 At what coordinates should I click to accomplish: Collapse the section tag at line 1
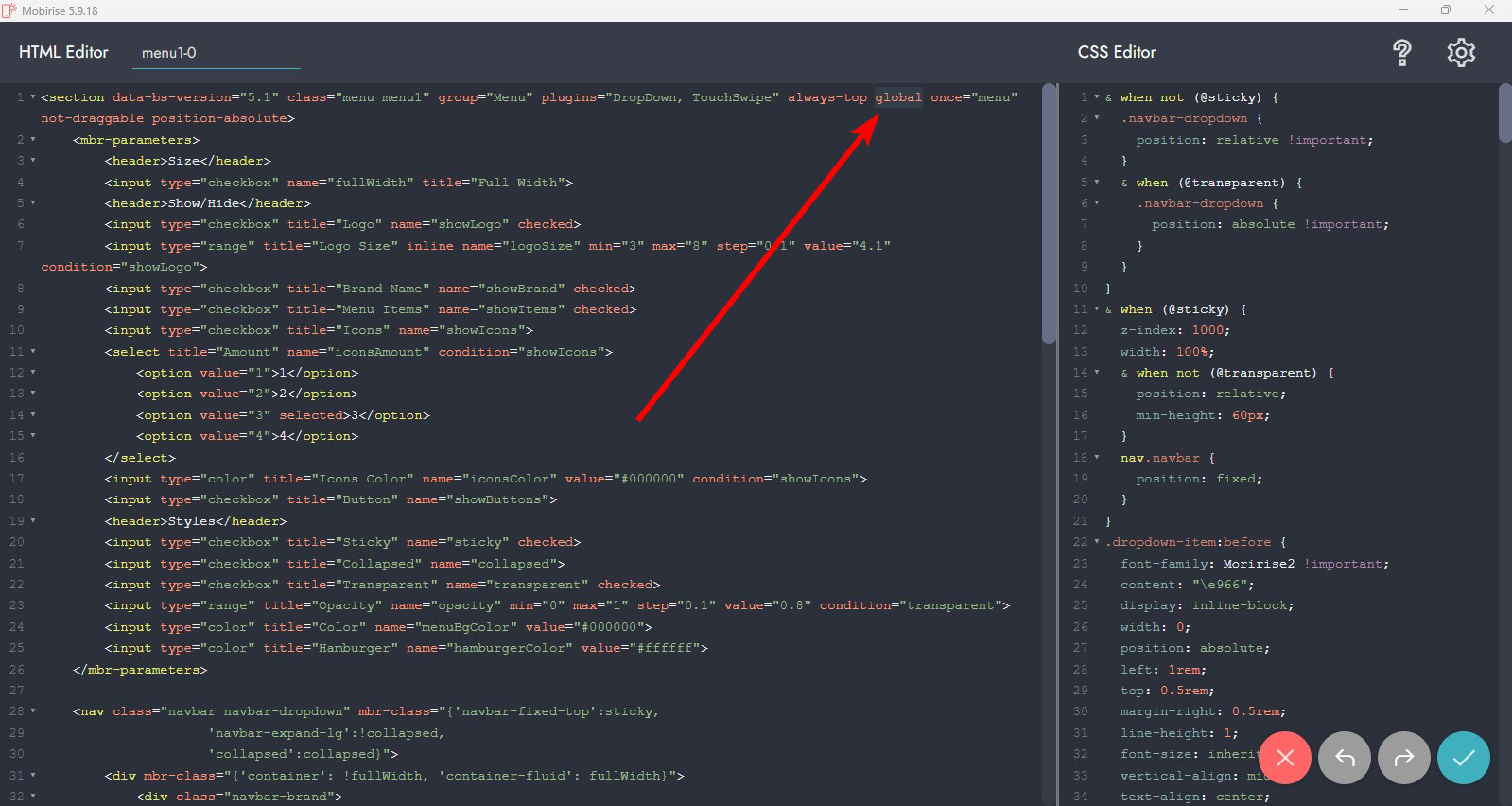coord(33,97)
